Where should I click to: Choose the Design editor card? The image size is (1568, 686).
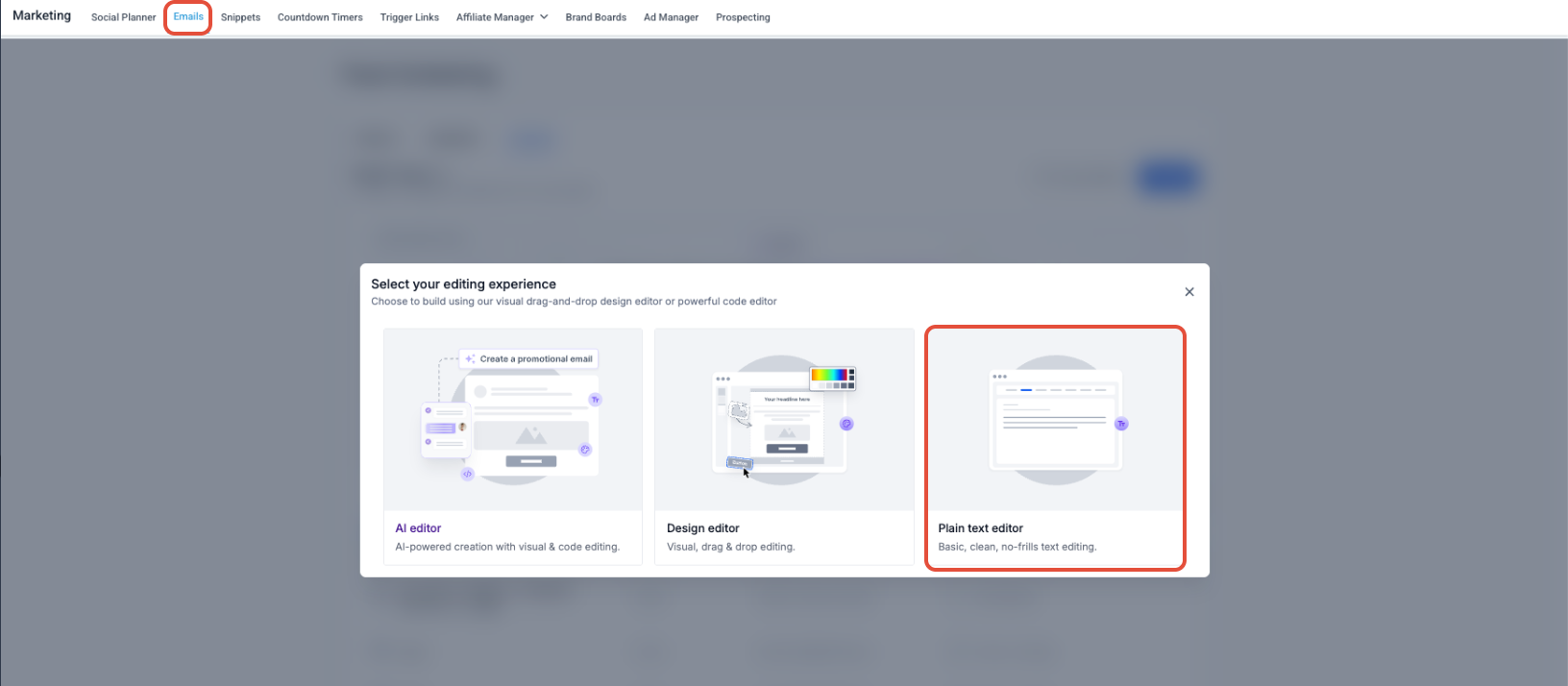(x=784, y=447)
